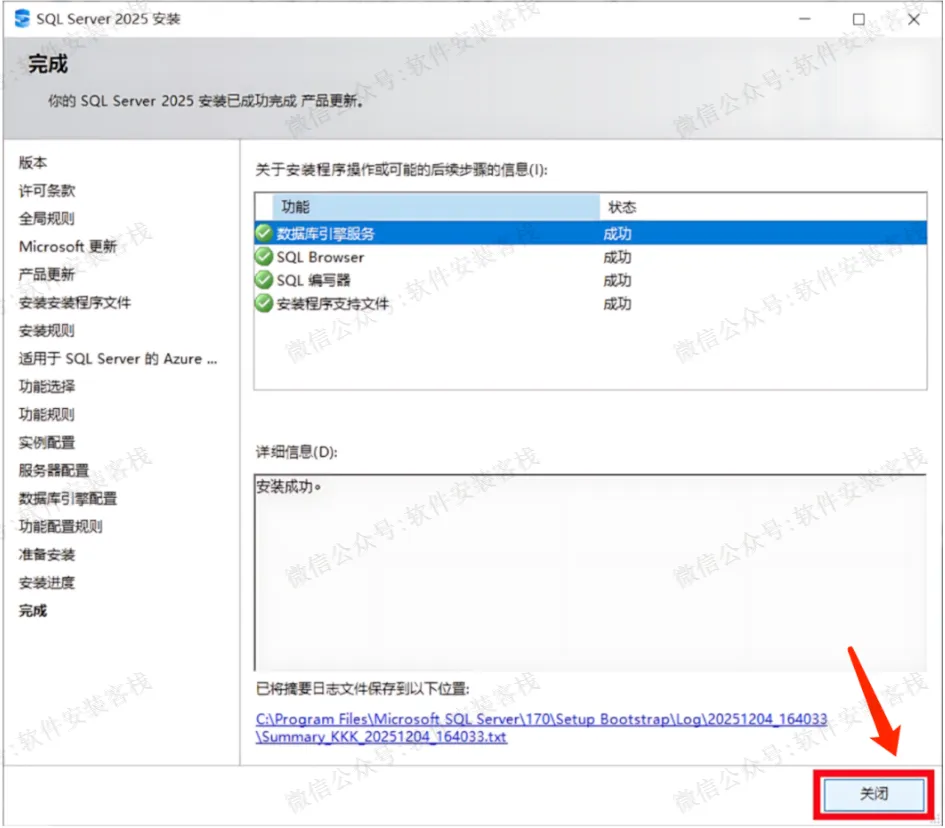Screen dimensions: 945x828
Task: Maximize the SQL Server setup window
Action: (x=859, y=19)
